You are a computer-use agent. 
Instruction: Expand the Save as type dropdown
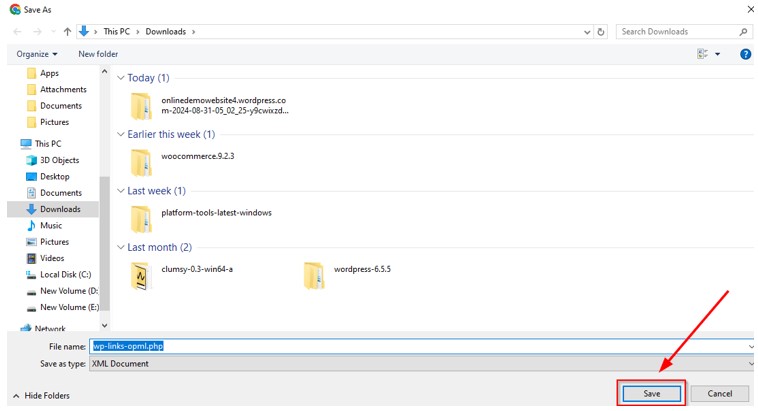tap(750, 364)
